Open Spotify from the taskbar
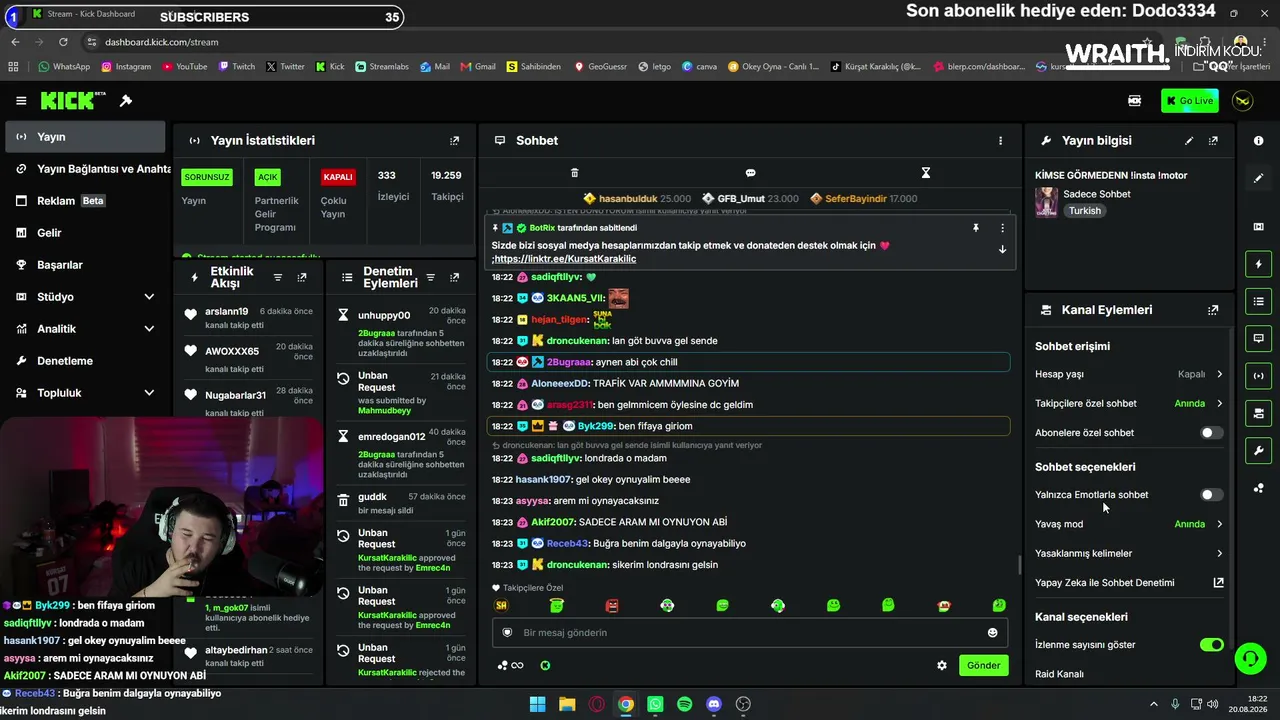1280x720 pixels. coord(684,704)
